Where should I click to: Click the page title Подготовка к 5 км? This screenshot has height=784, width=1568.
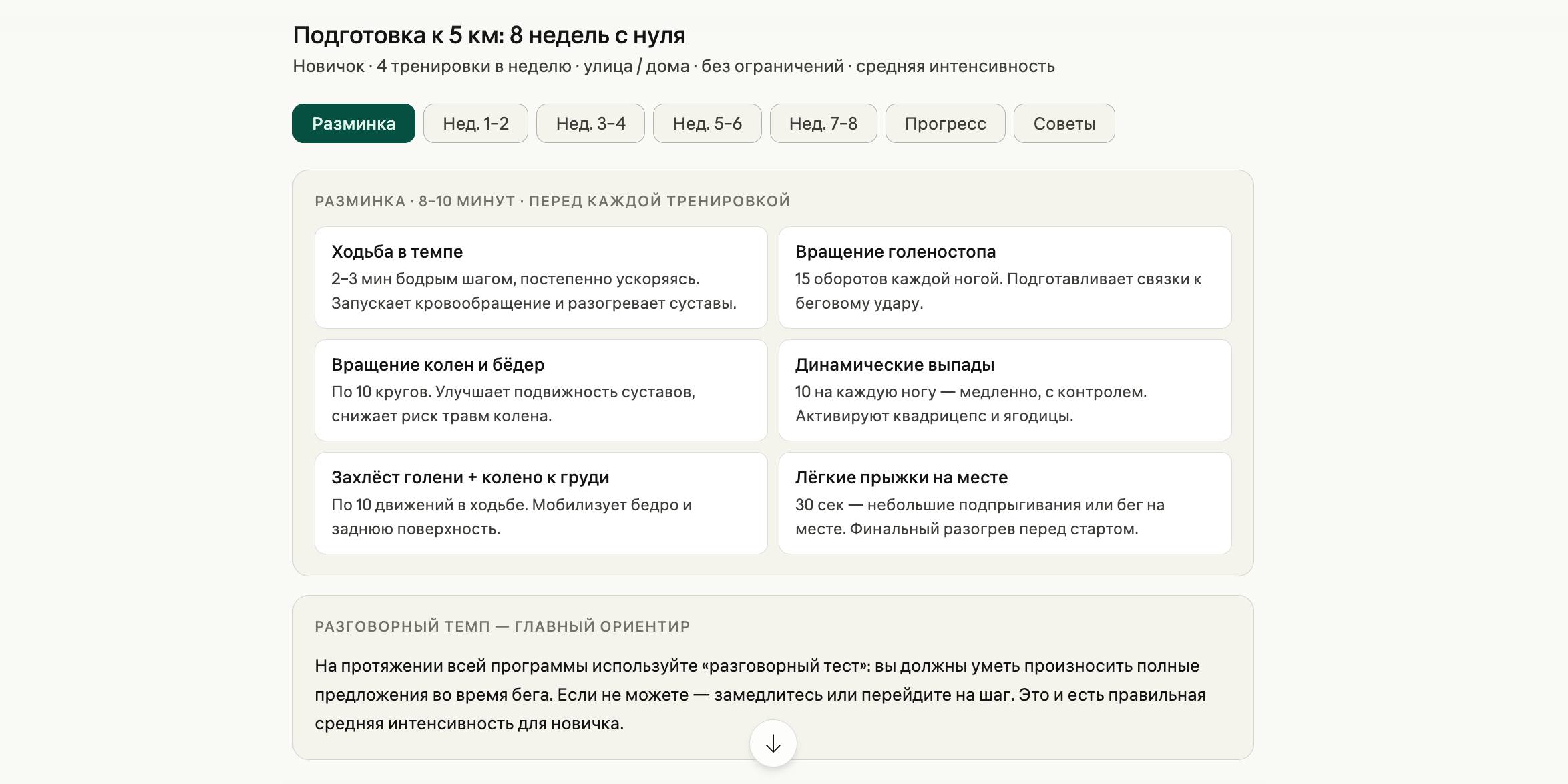tap(489, 35)
